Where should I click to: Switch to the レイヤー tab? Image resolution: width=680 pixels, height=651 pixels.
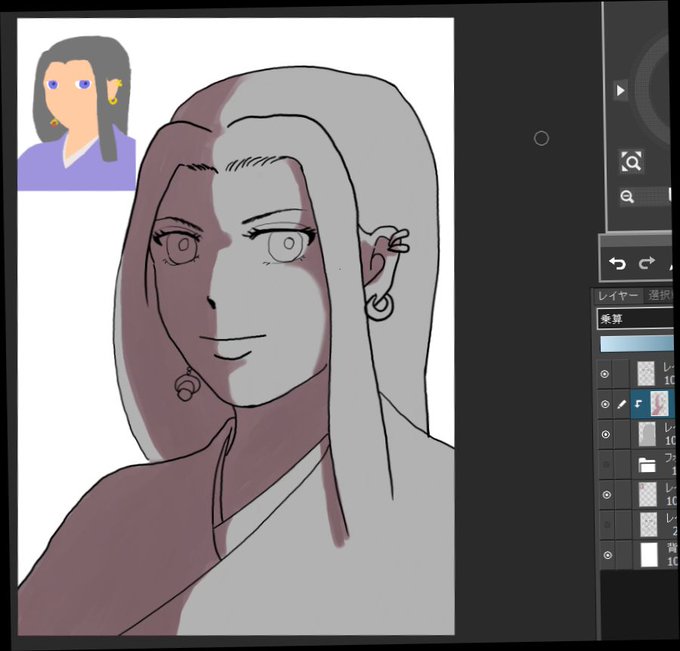(618, 296)
